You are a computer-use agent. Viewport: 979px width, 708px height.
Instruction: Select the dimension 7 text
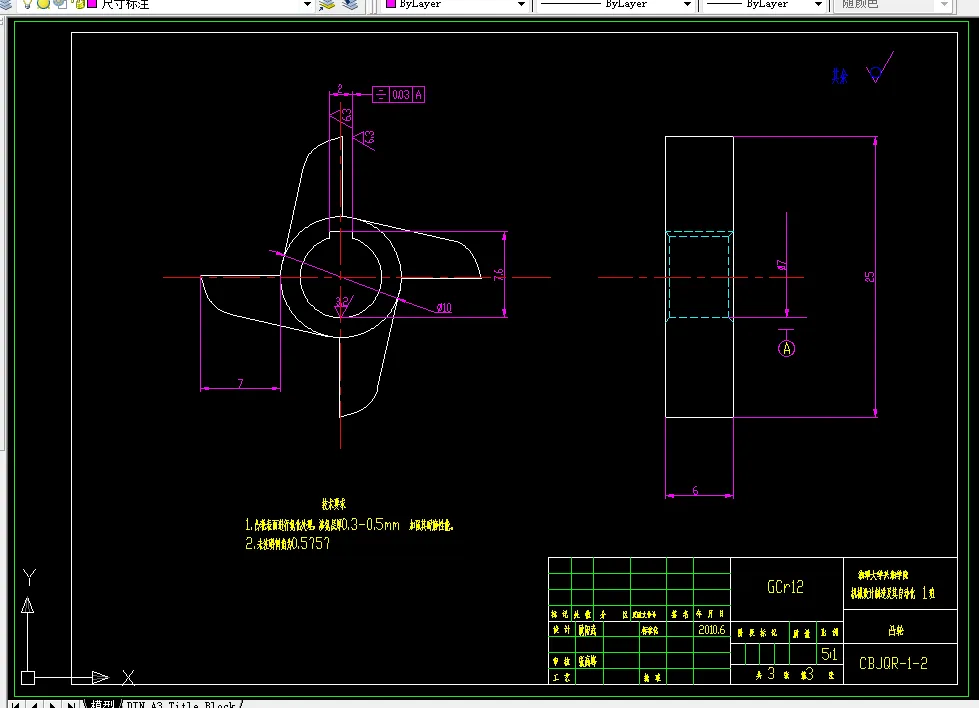point(240,383)
